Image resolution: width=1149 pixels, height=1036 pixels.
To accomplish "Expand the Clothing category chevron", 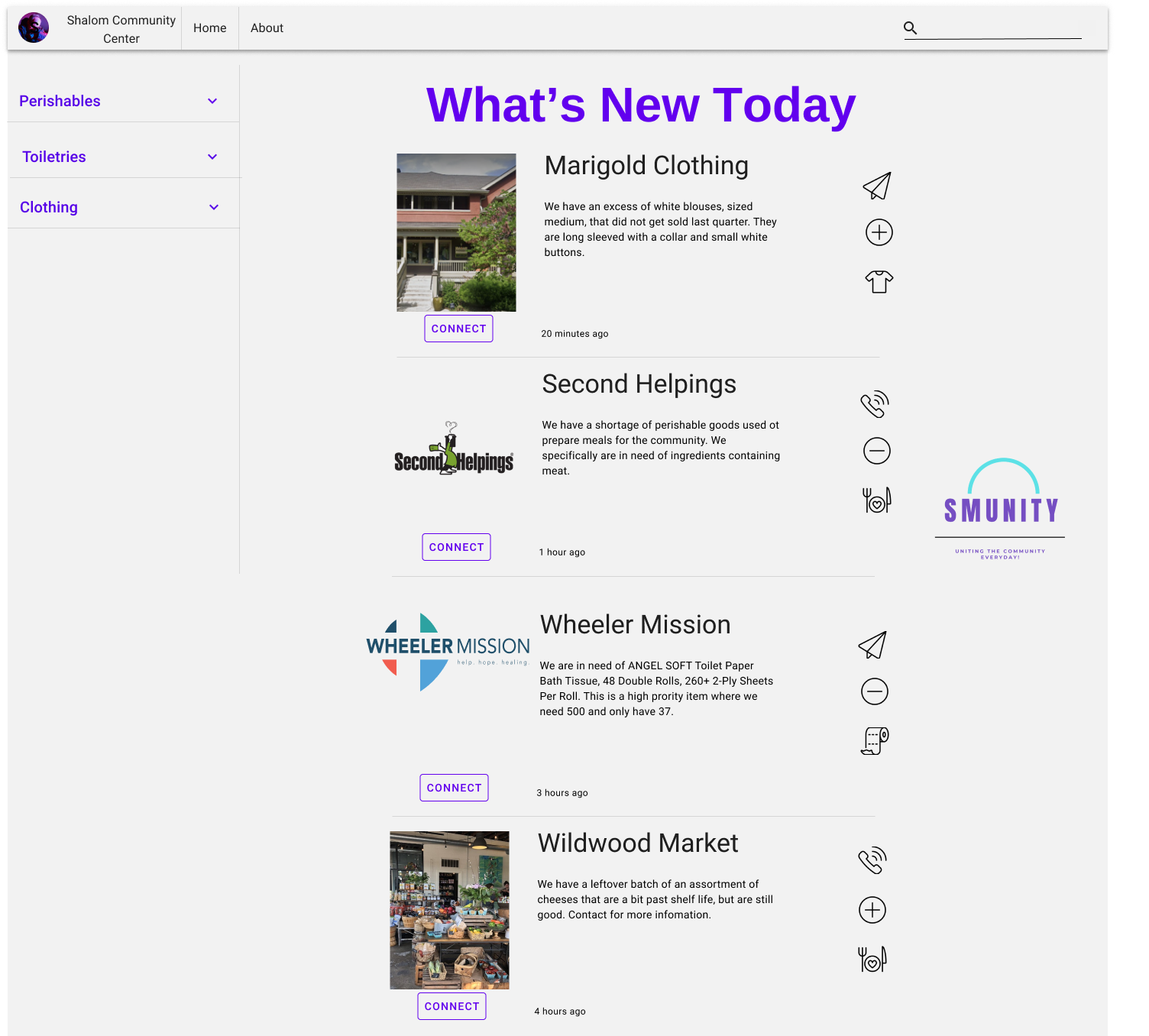I will [x=214, y=207].
